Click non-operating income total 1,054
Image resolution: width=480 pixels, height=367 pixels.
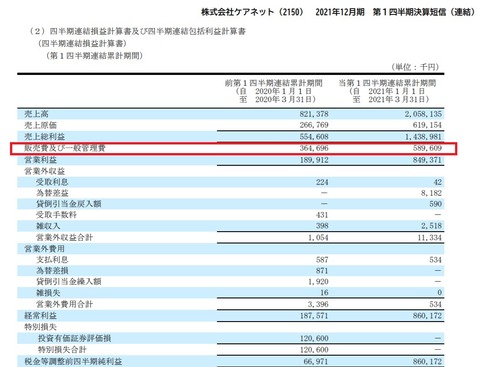point(318,238)
